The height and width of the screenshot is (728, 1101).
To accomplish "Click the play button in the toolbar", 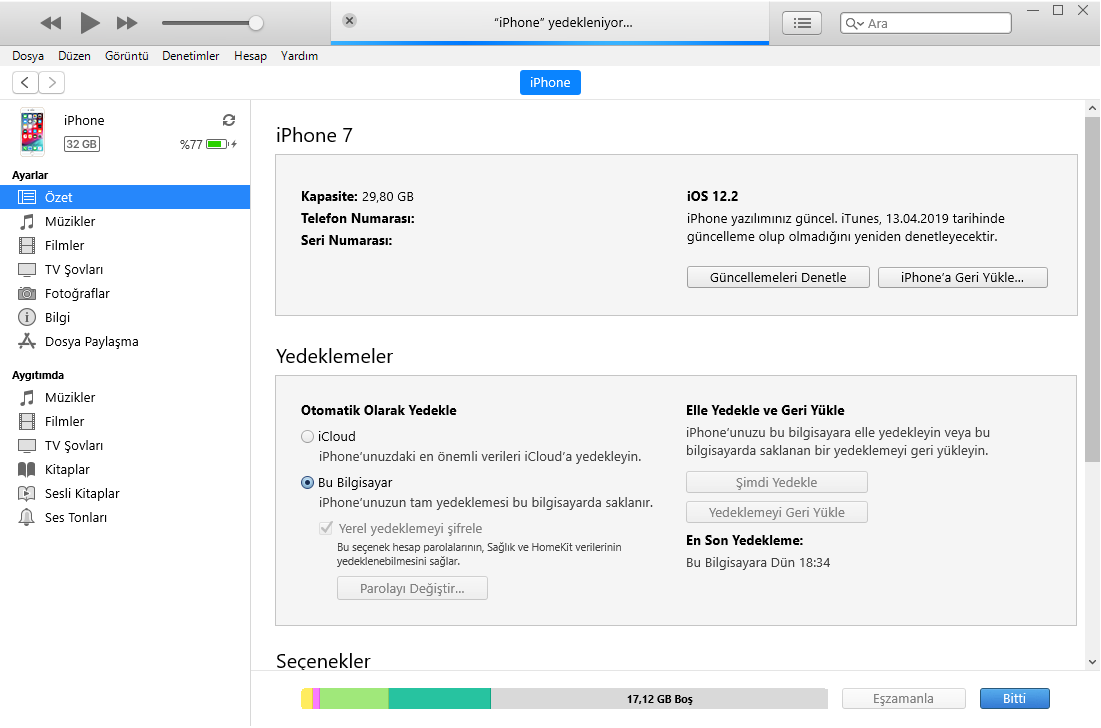I will [89, 23].
